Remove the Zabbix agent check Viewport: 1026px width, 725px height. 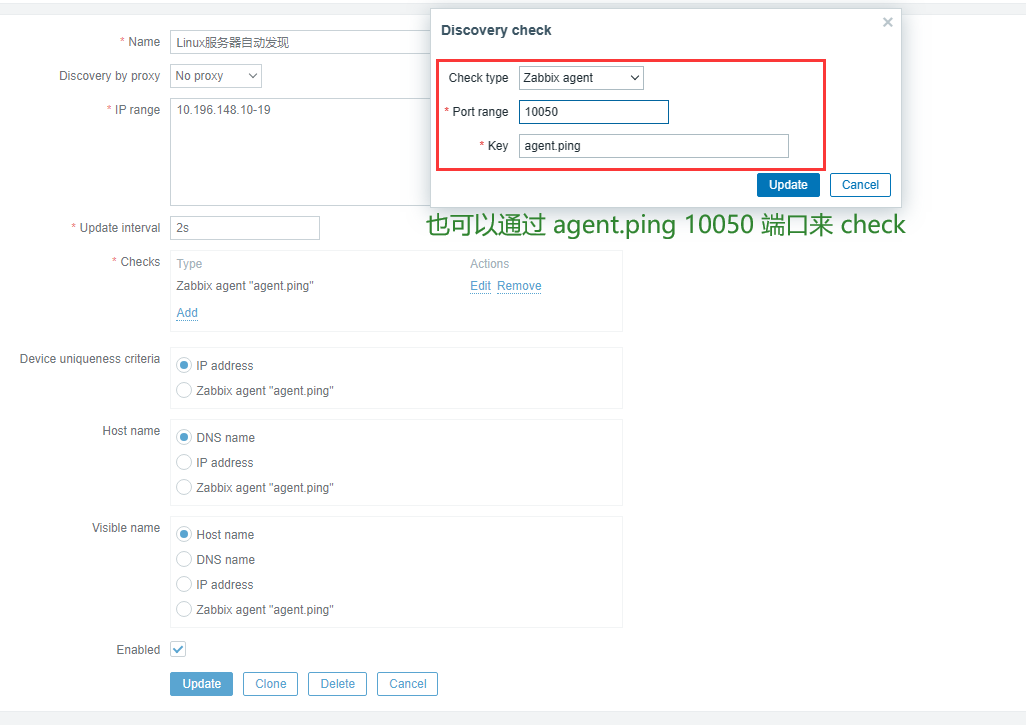tap(519, 286)
